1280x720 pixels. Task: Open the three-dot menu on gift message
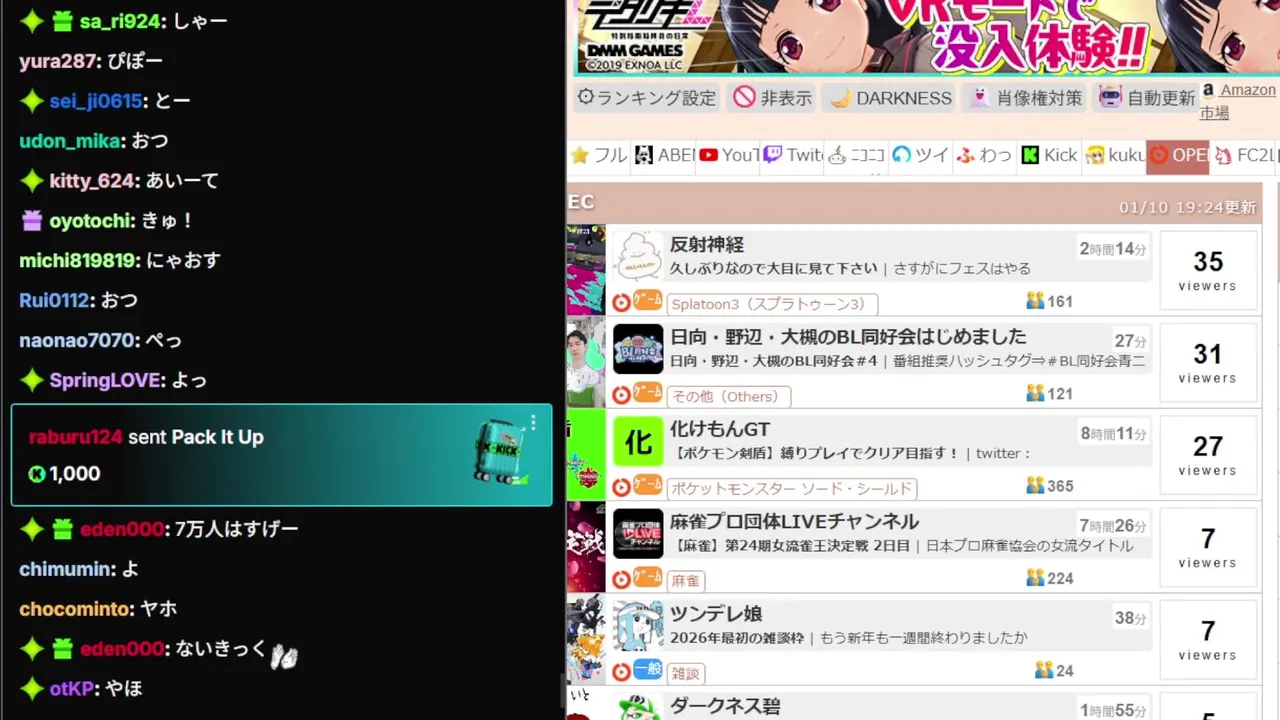pyautogui.click(x=533, y=422)
